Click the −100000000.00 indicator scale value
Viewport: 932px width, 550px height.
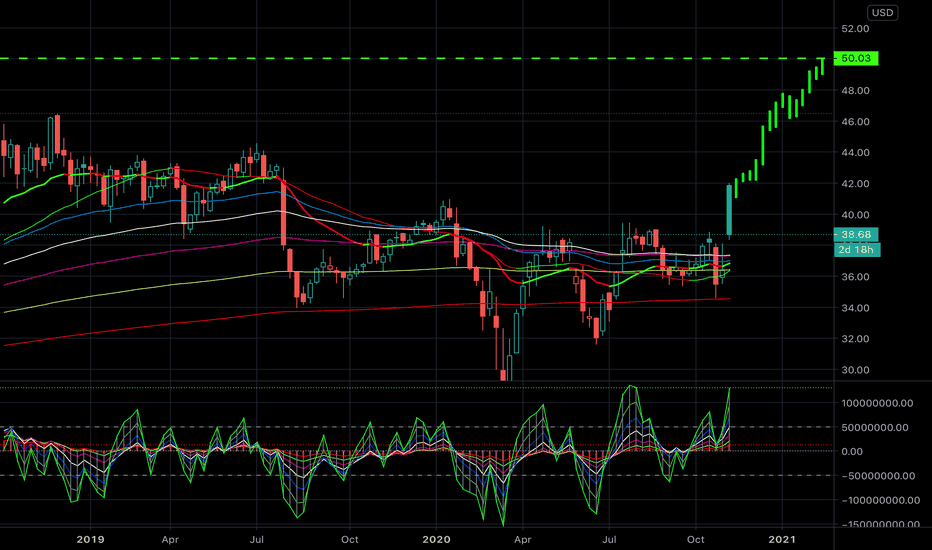(x=881, y=500)
